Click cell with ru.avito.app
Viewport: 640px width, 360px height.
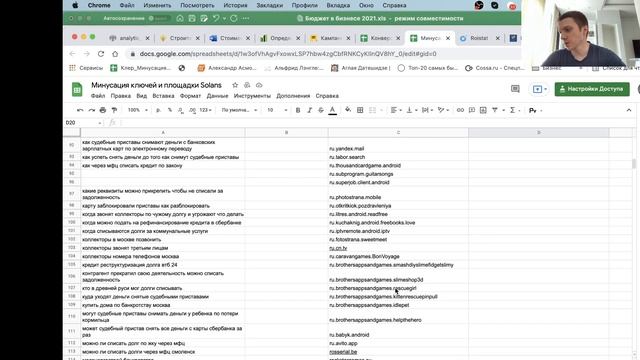coord(398,343)
